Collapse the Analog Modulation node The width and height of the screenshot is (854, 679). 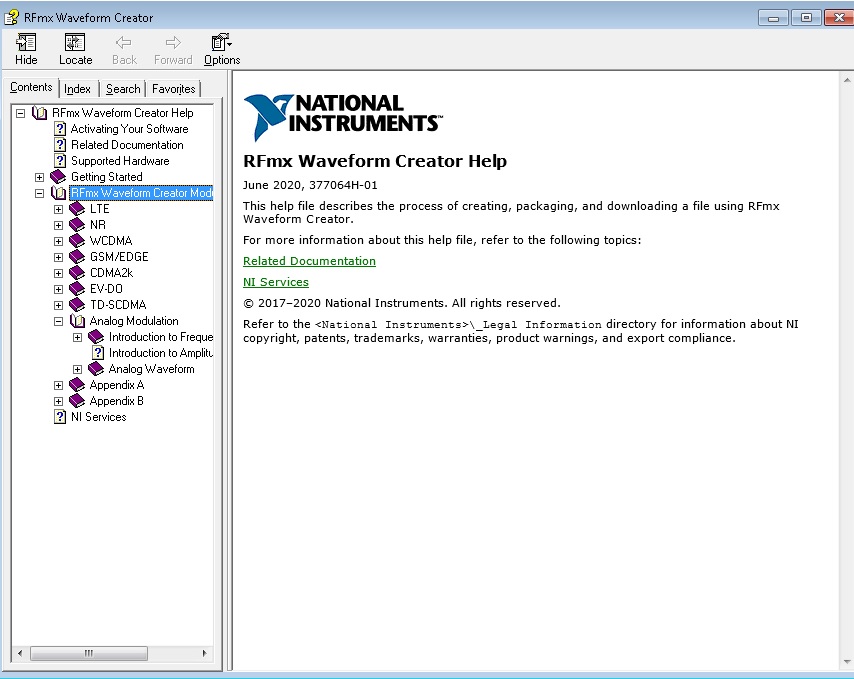pyautogui.click(x=58, y=321)
